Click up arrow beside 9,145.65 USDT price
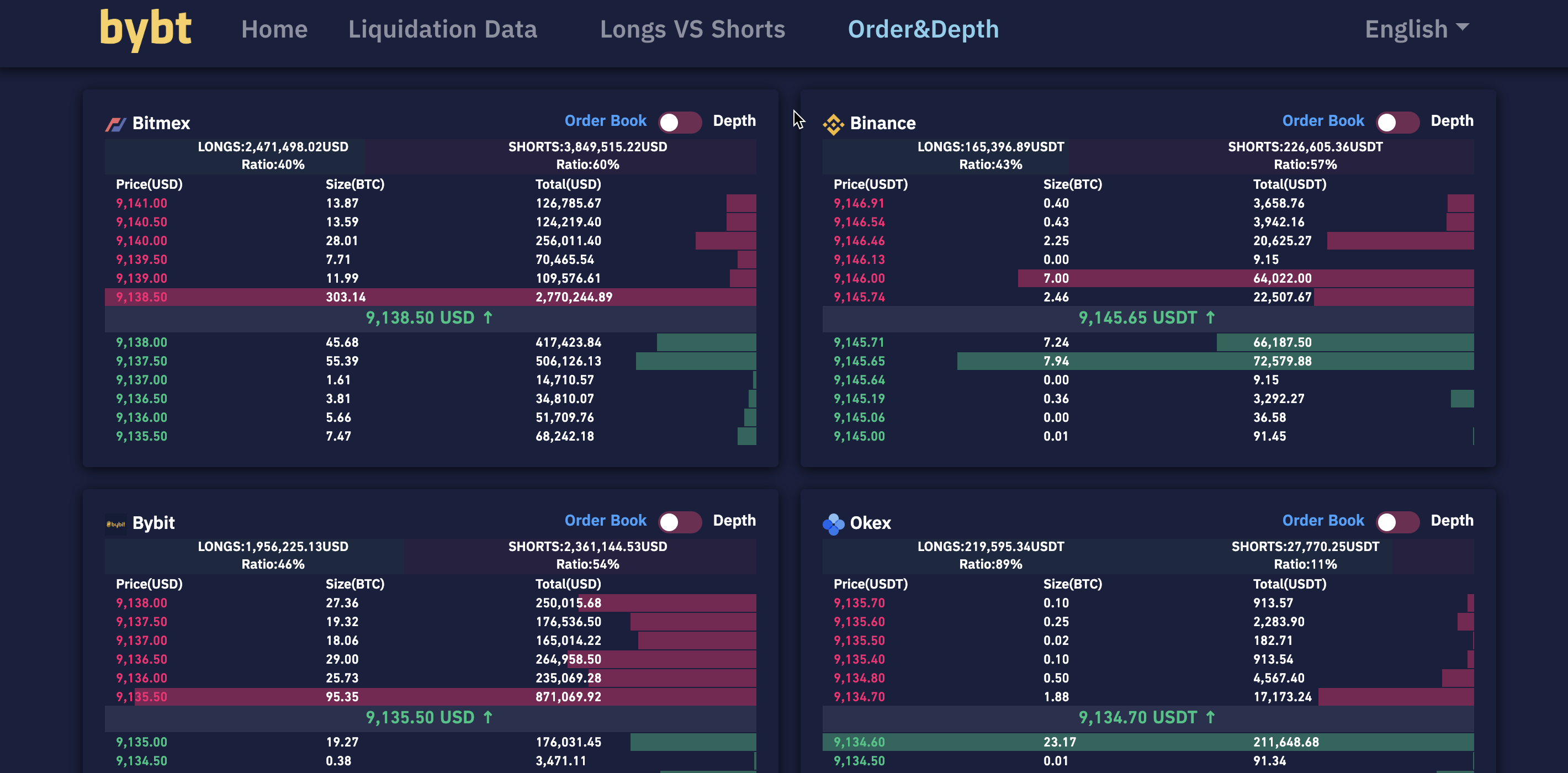This screenshot has height=773, width=1568. pyautogui.click(x=1210, y=317)
